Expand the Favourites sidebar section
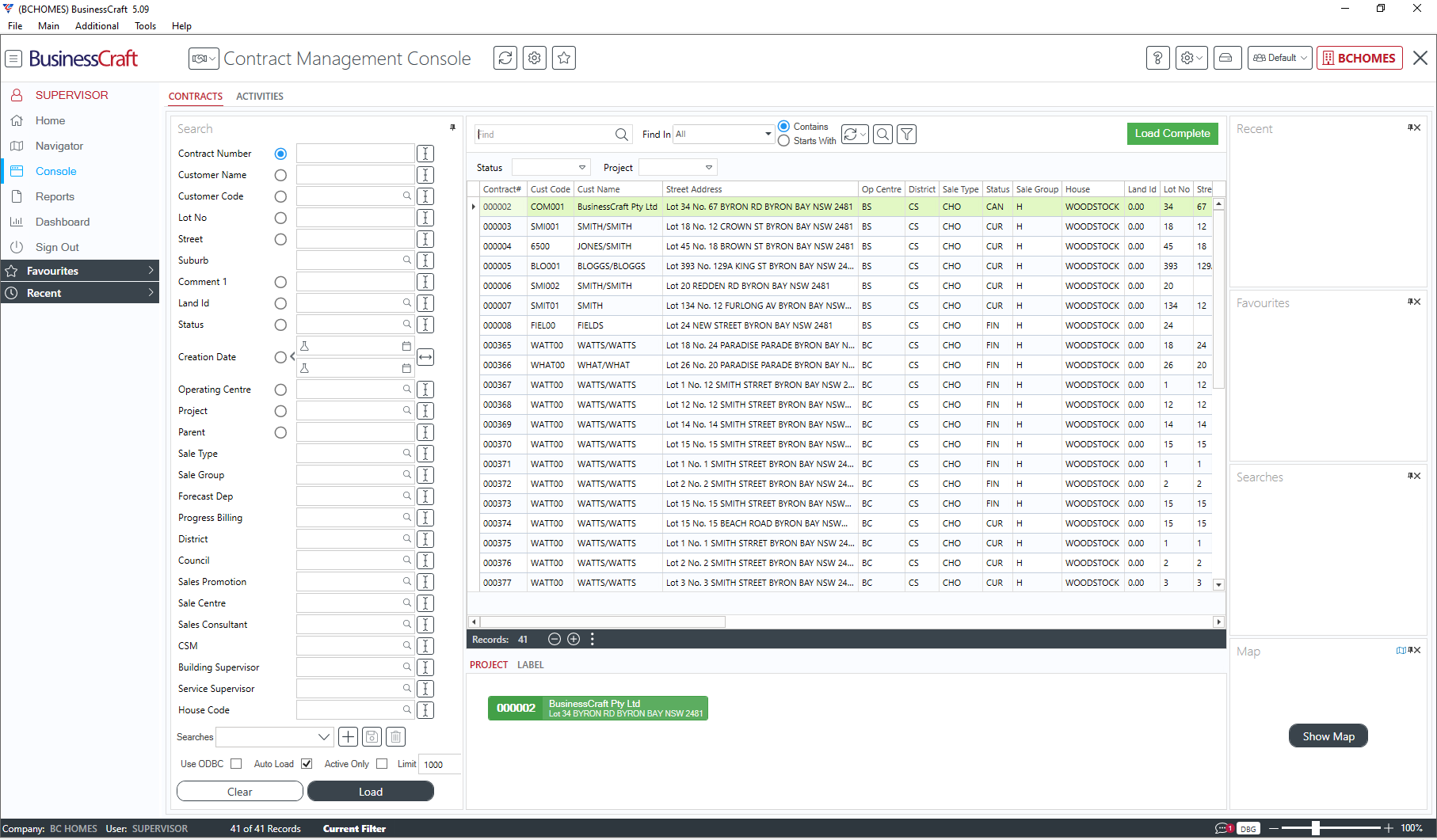 [x=80, y=271]
